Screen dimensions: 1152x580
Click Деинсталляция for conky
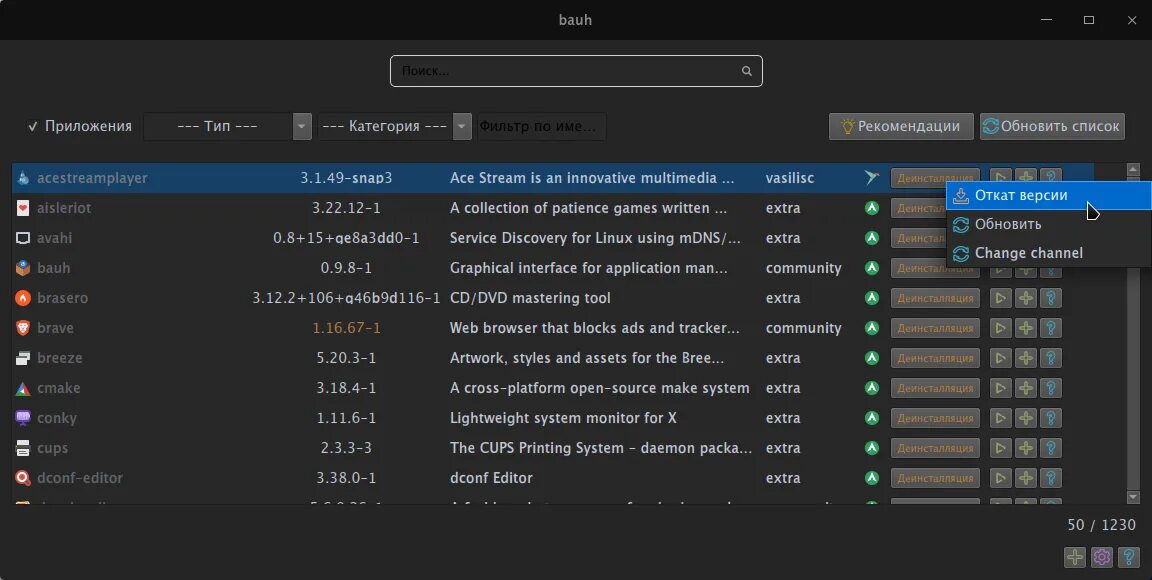(x=935, y=418)
